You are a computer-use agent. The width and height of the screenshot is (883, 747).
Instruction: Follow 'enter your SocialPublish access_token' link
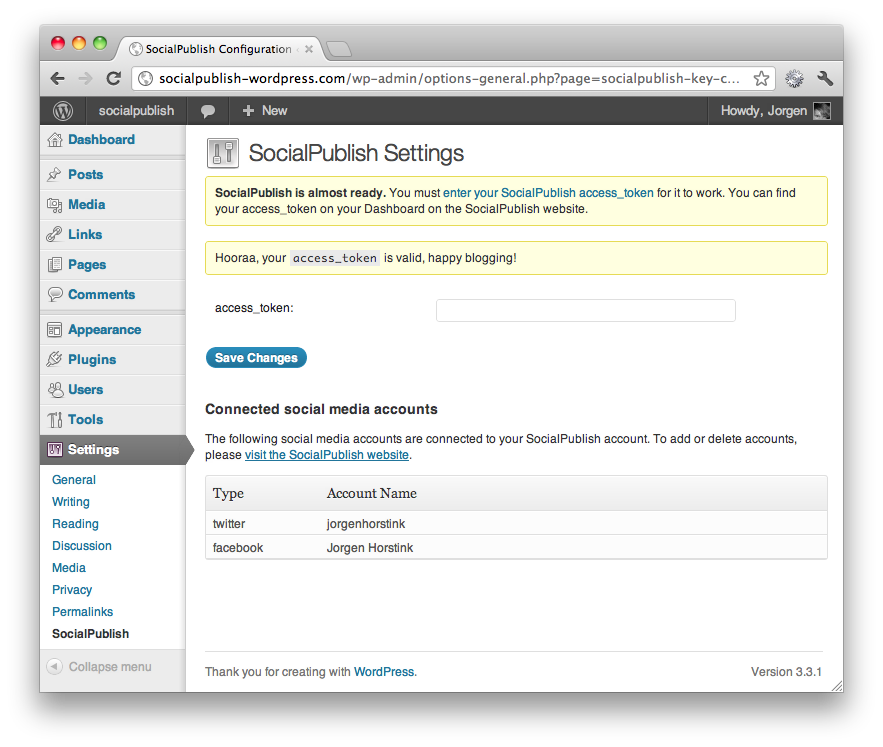pos(548,193)
